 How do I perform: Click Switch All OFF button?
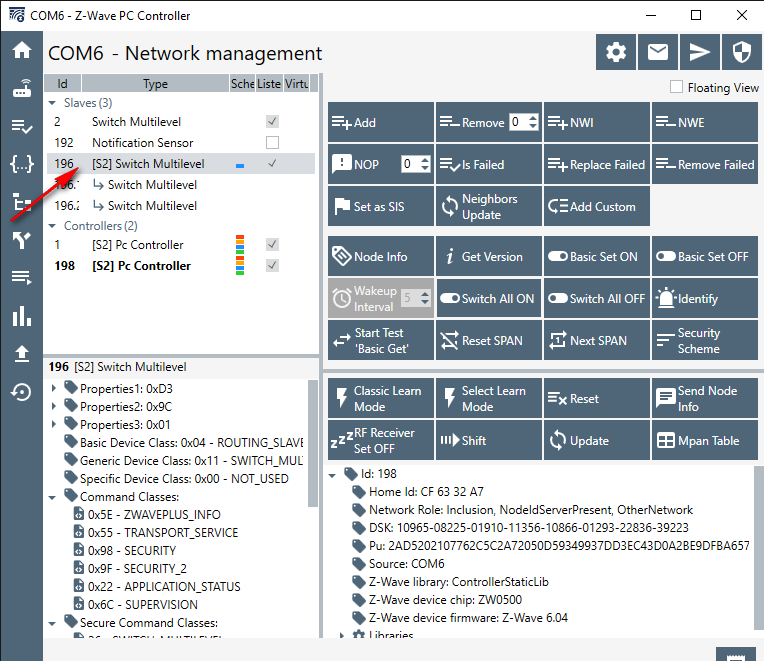tap(596, 298)
